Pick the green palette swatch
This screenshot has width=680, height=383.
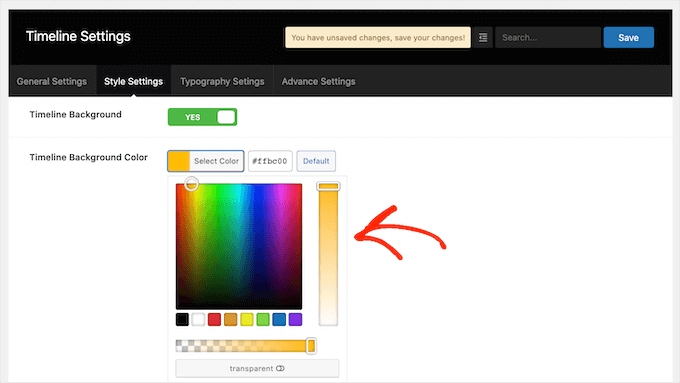point(263,320)
